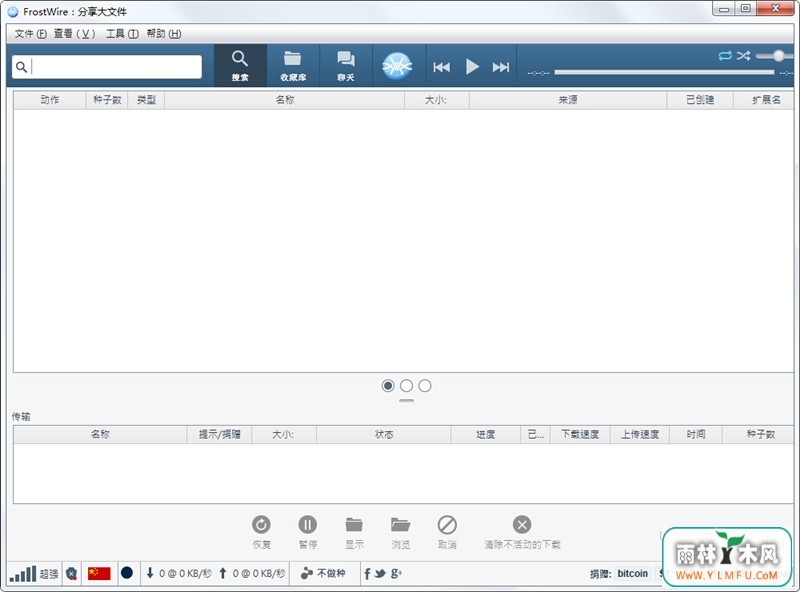800x592 pixels.
Task: Sort transfers by 时间 column
Action: tap(696, 434)
